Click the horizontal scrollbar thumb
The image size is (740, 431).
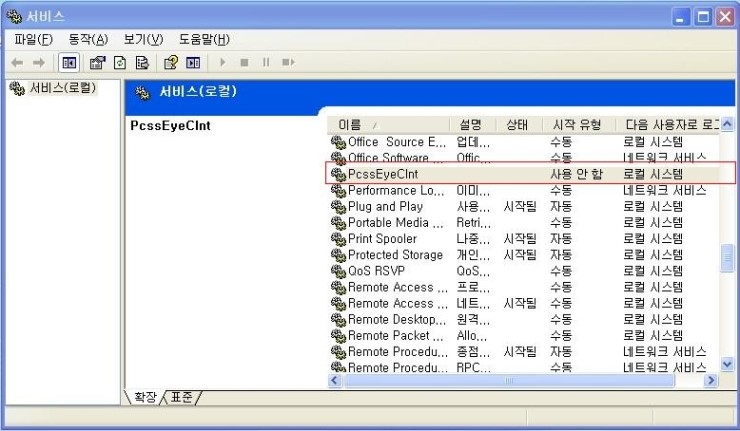click(509, 380)
